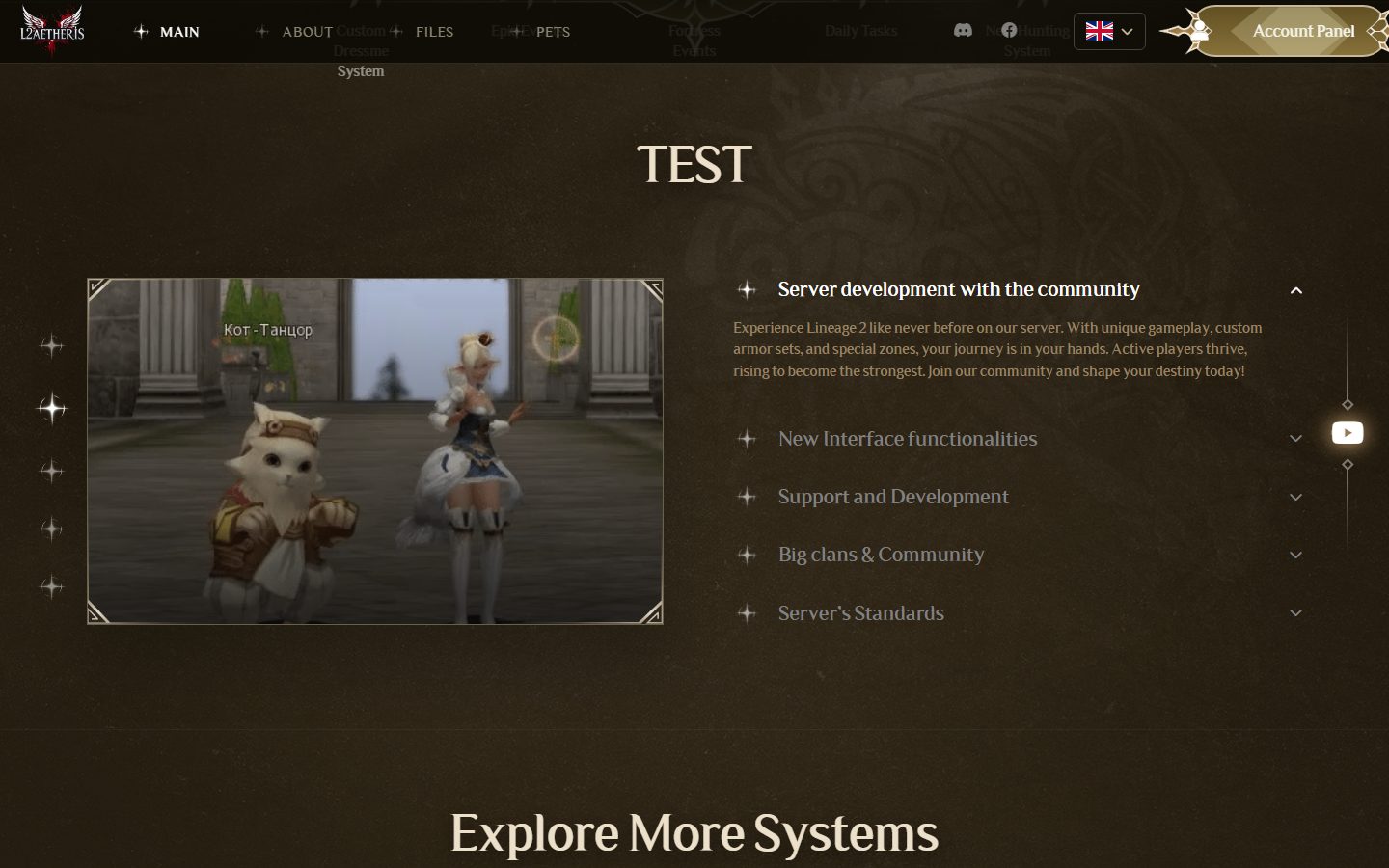
Task: Click the star icon beside Big clans & Community
Action: click(x=747, y=555)
